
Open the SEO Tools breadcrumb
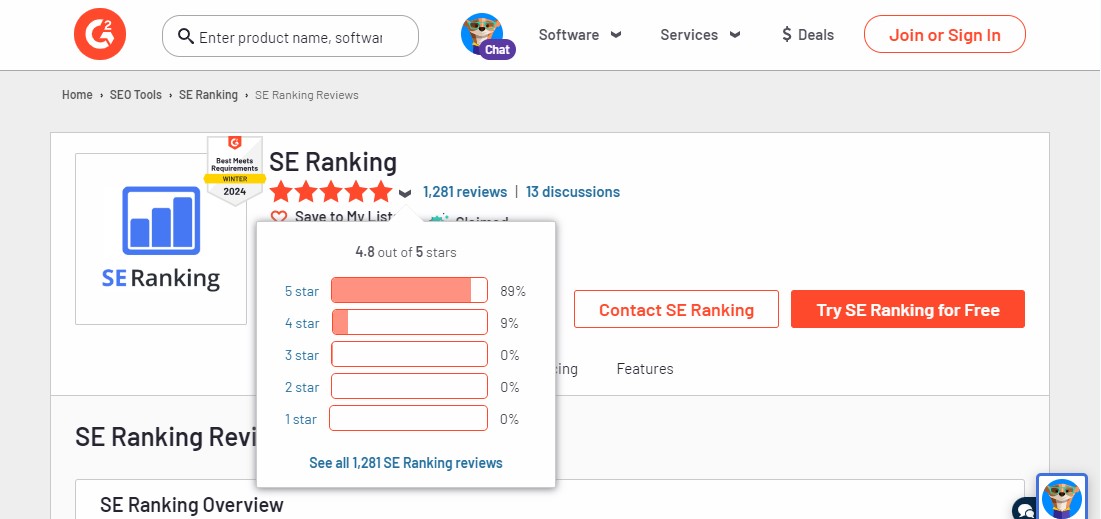(x=136, y=95)
